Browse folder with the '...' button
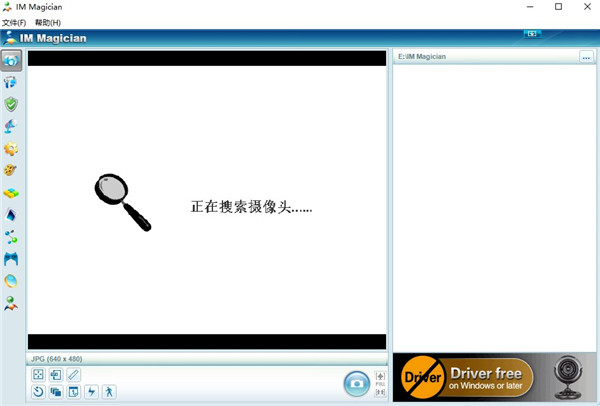The width and height of the screenshot is (600, 406). coord(586,57)
